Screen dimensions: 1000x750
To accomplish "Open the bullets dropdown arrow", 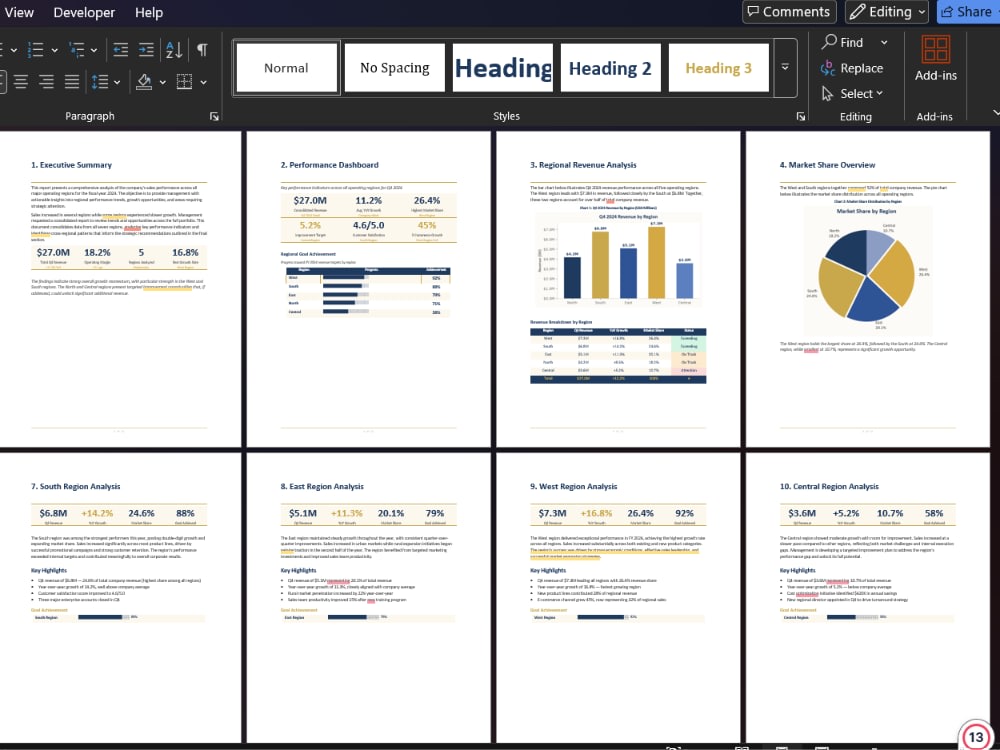I will point(13,50).
